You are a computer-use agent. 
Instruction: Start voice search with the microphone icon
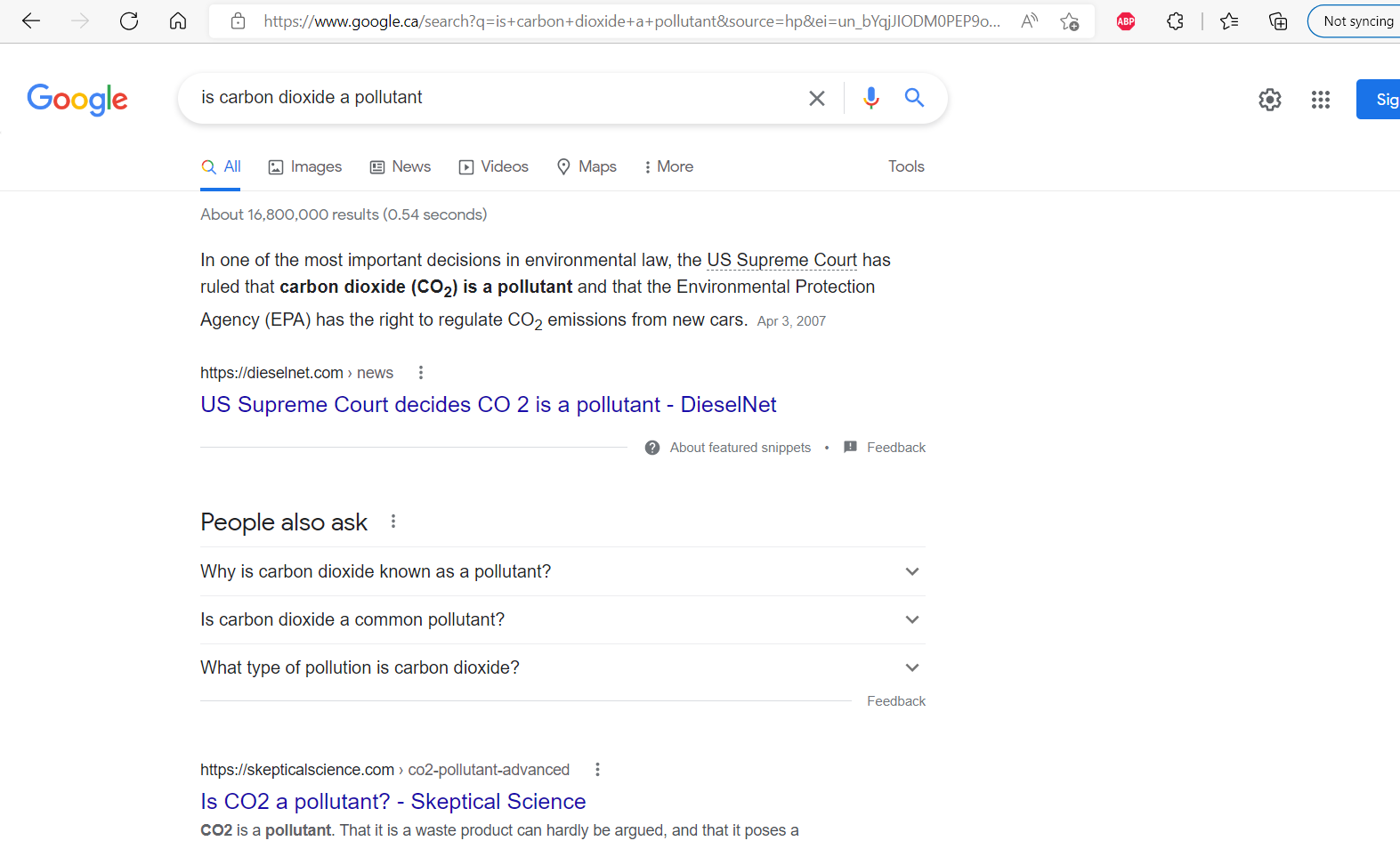pos(871,98)
